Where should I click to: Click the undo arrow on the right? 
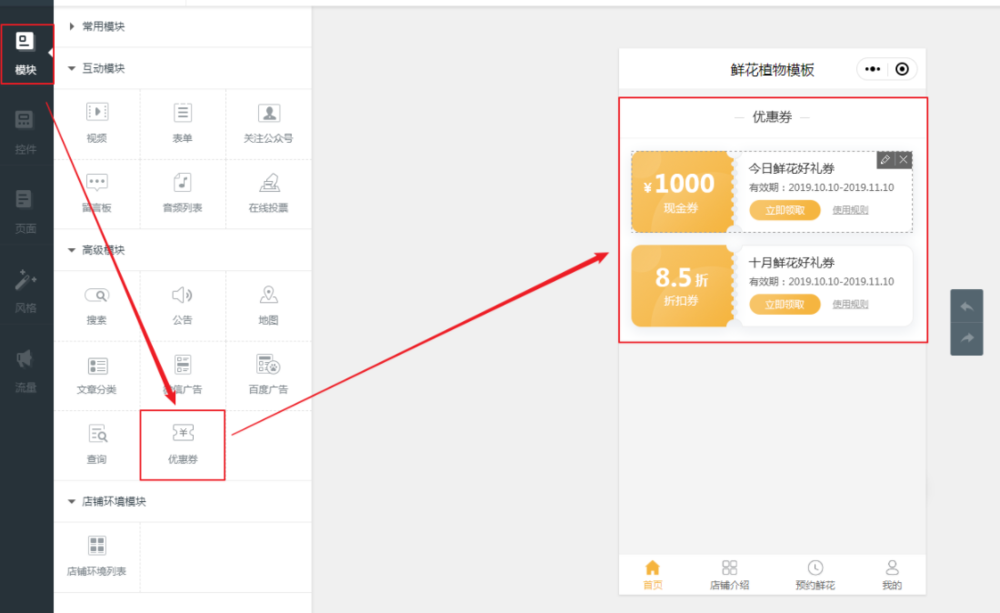point(966,307)
